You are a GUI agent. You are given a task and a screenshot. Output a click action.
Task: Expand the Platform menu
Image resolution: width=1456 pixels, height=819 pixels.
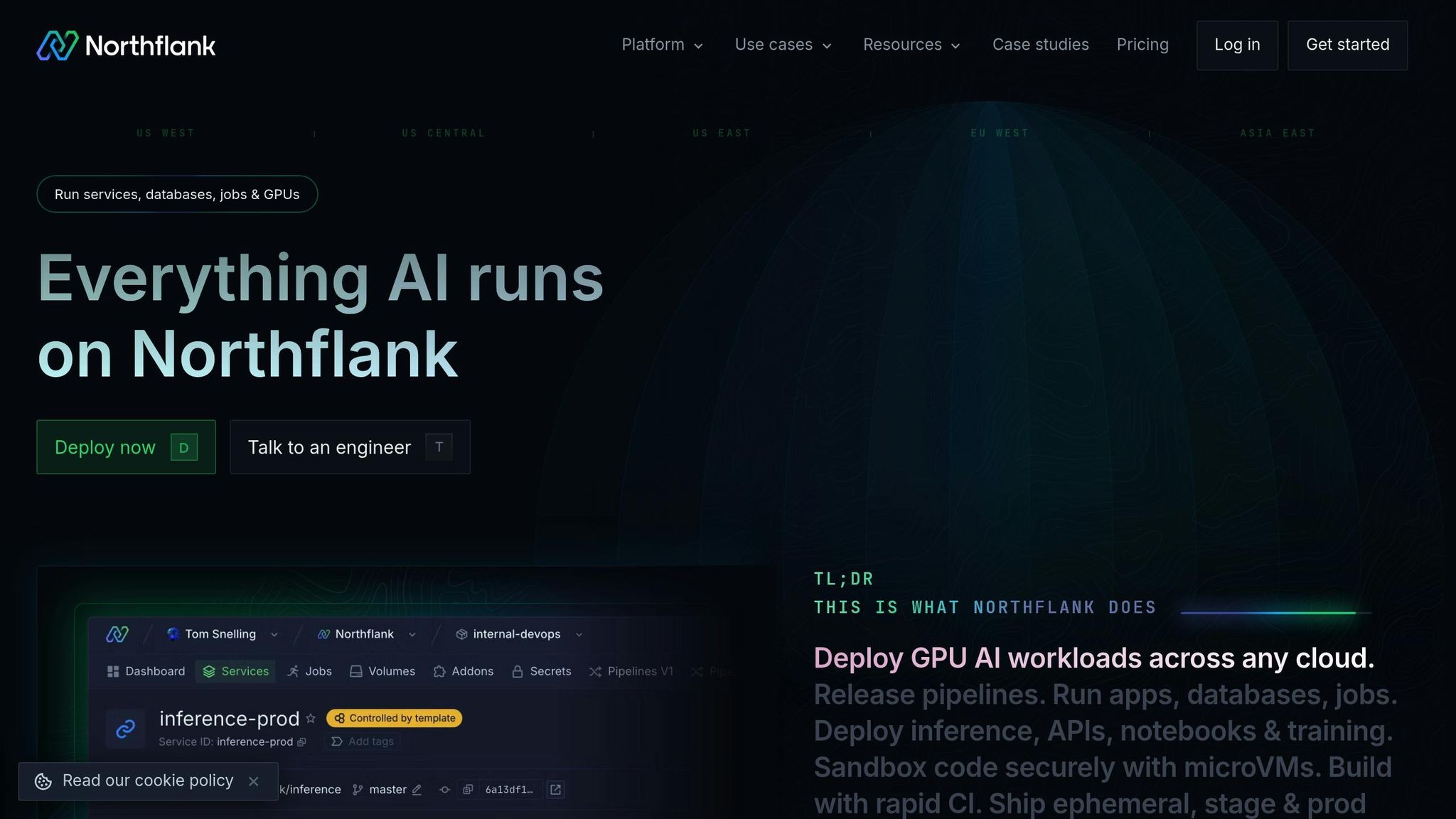coord(663,45)
